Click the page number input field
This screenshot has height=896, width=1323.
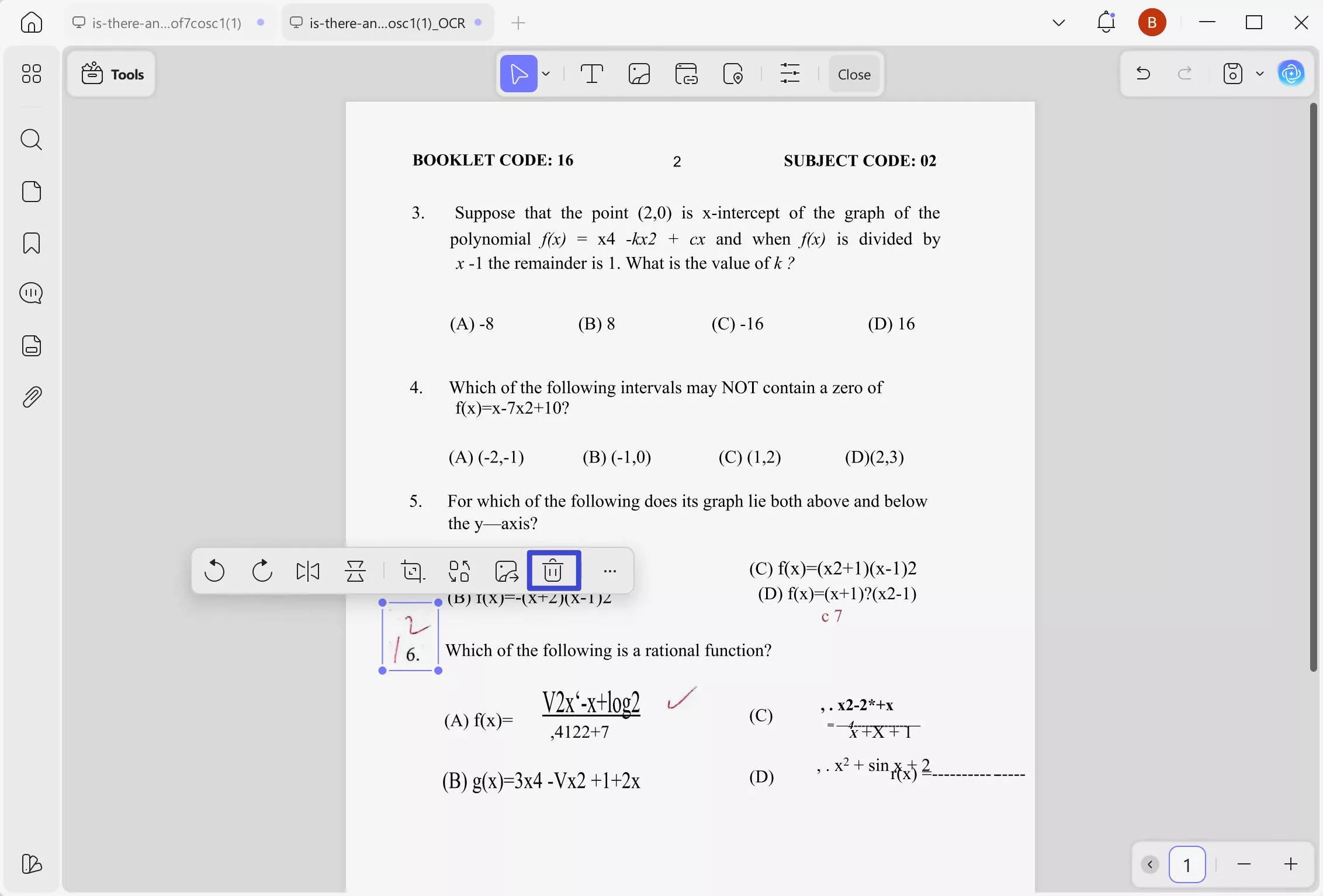1186,864
